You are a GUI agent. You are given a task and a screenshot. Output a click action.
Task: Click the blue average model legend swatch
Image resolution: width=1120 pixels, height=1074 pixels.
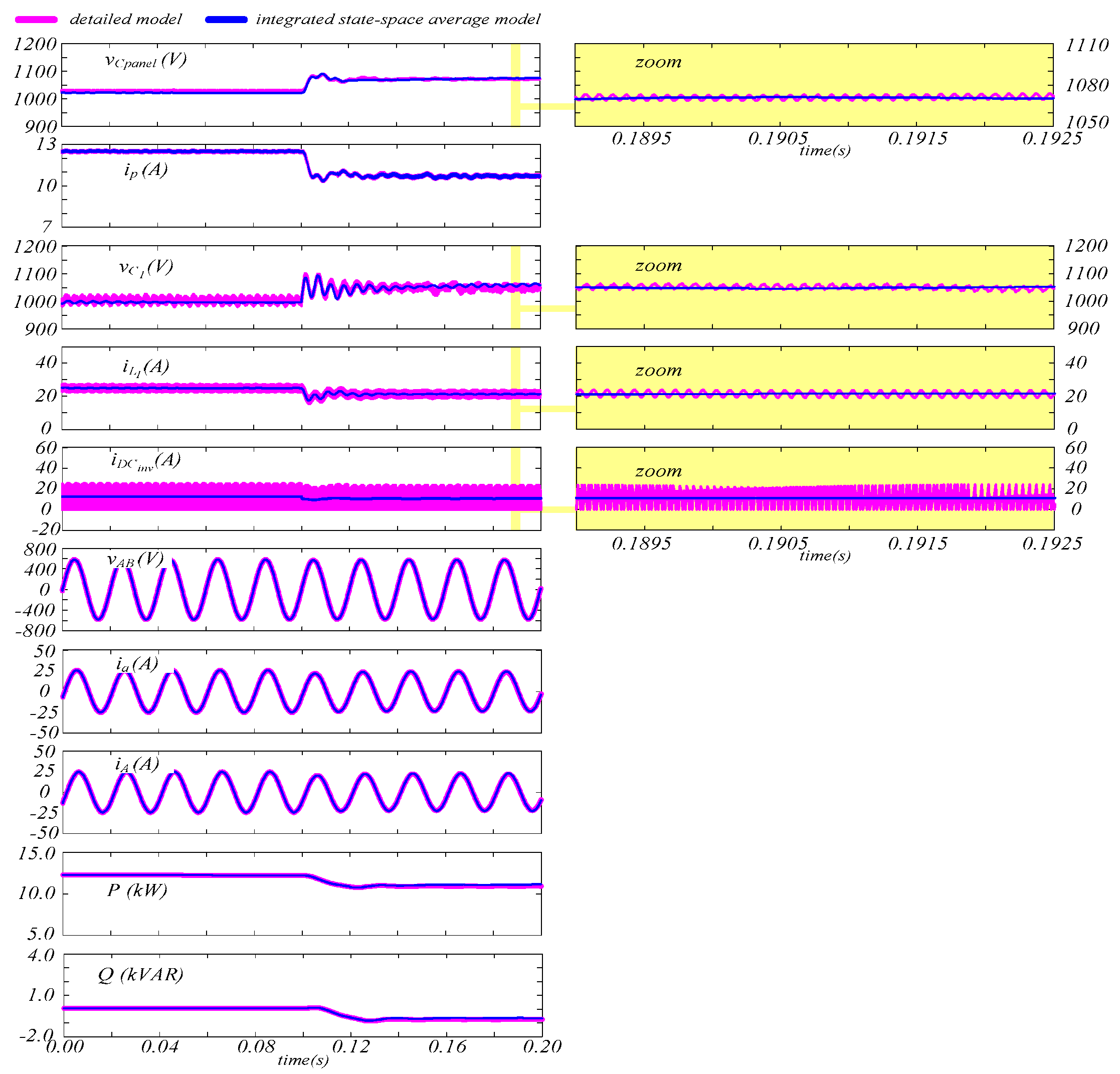[x=226, y=20]
